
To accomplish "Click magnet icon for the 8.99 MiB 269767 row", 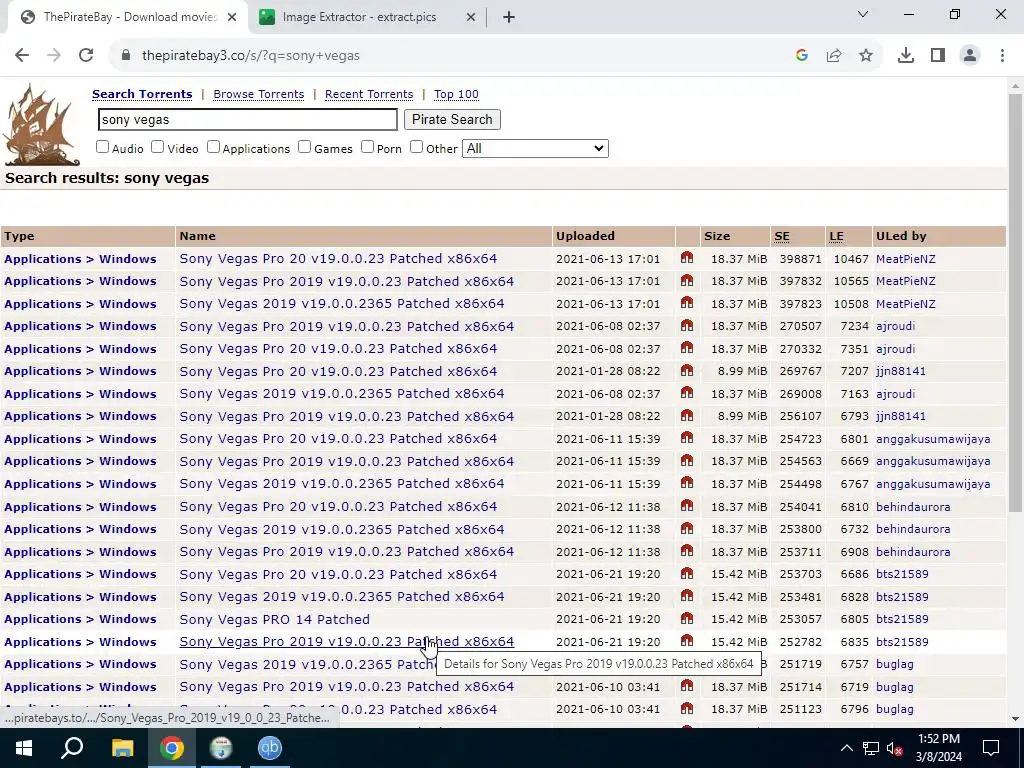I will 686,370.
